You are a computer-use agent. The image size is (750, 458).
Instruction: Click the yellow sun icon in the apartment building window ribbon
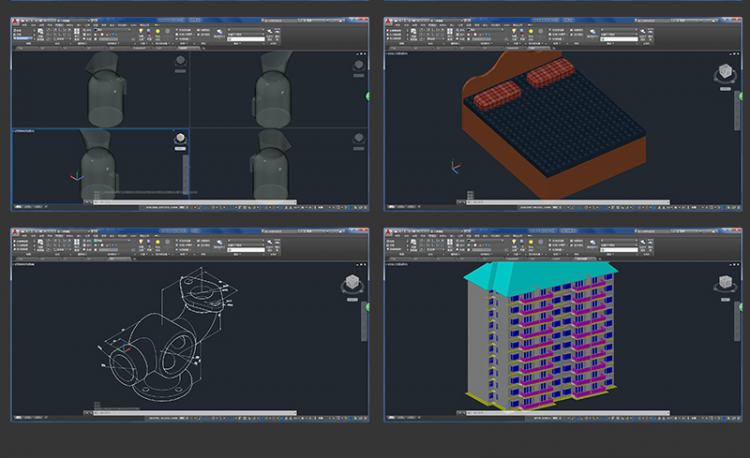click(531, 241)
